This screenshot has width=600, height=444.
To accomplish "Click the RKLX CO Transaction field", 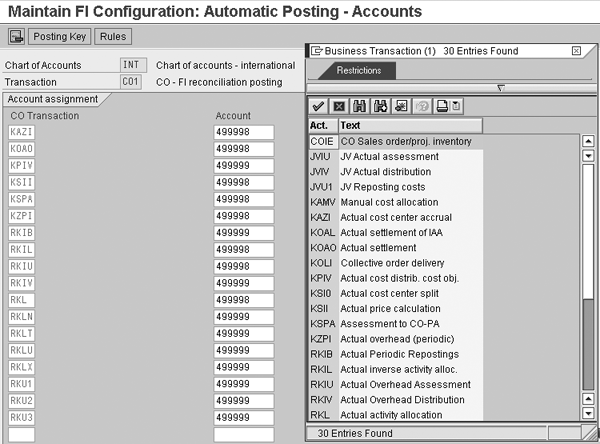I will pyautogui.click(x=21, y=367).
